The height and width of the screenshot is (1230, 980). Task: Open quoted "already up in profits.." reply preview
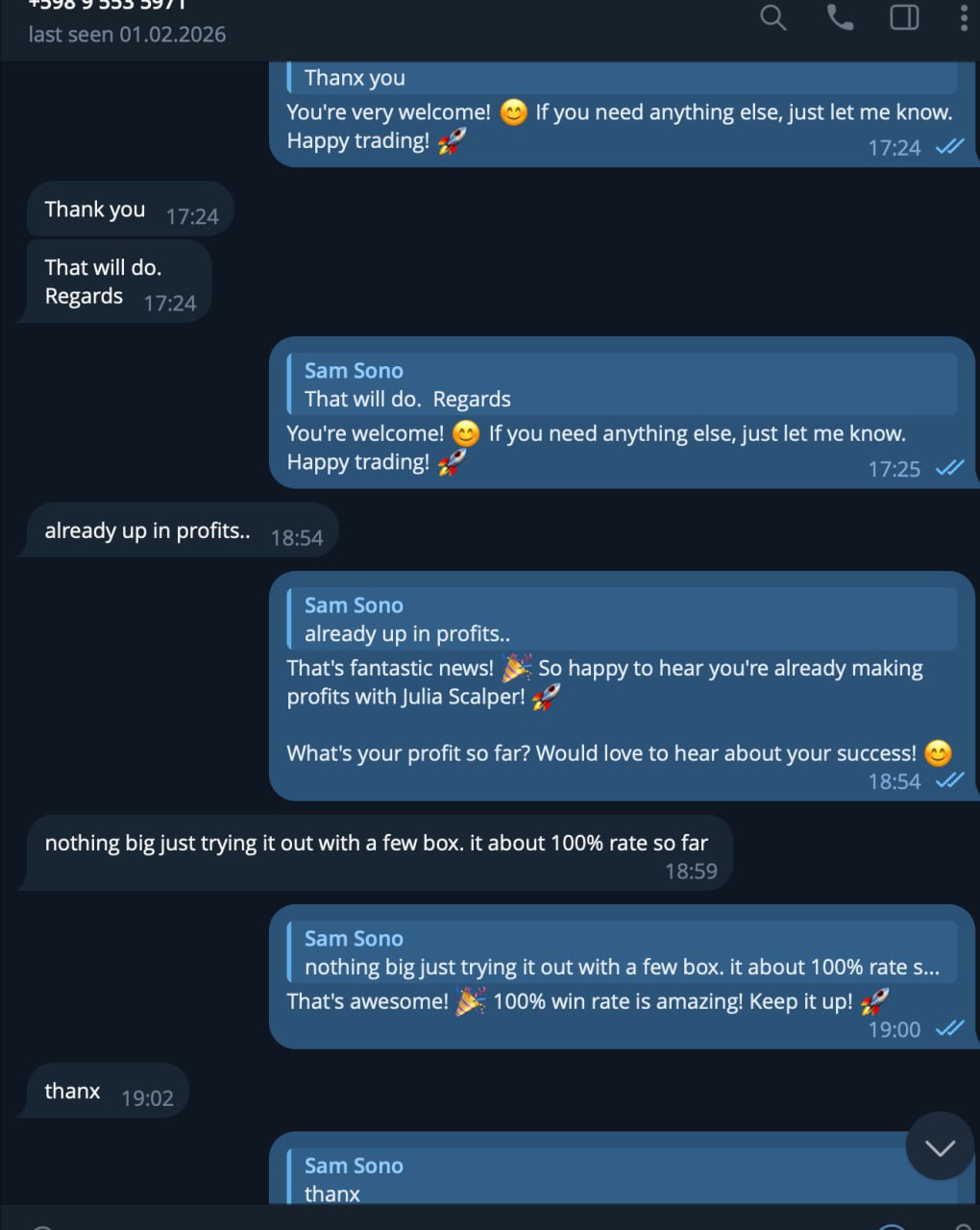point(622,620)
